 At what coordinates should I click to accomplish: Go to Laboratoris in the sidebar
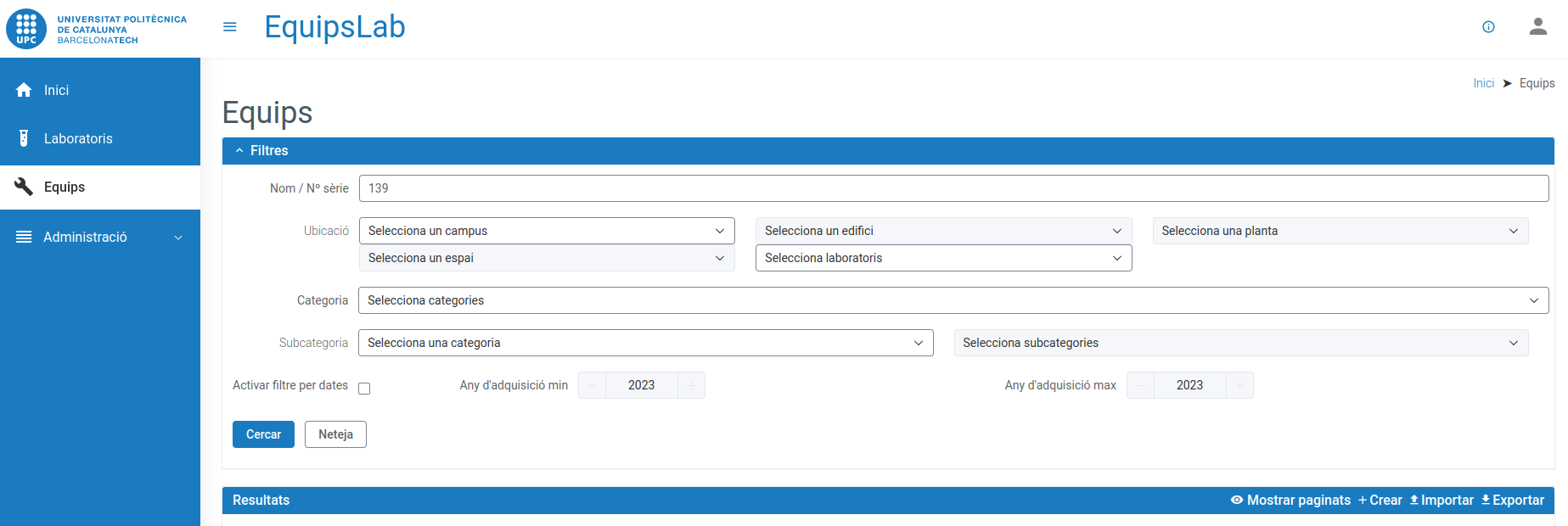[78, 138]
